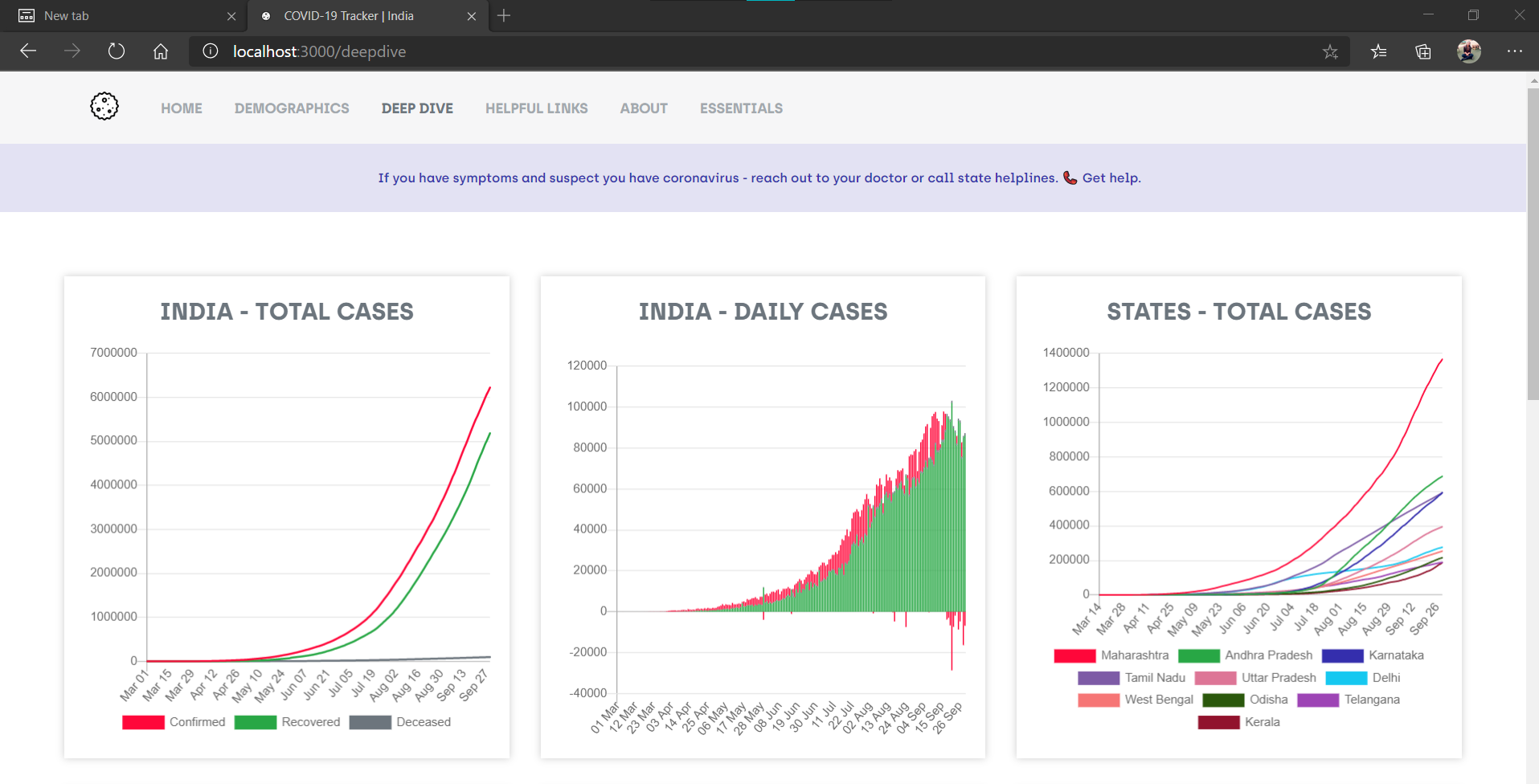Click the -40000 axis label

[x=588, y=693]
